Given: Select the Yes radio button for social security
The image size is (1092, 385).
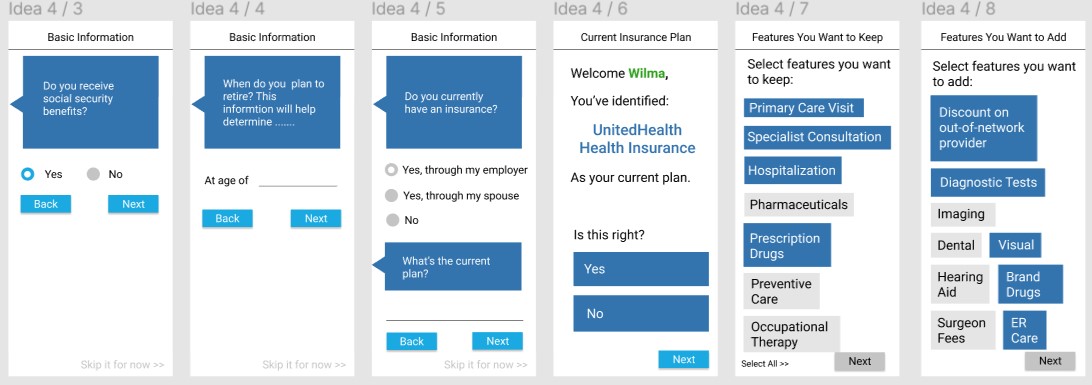Looking at the screenshot, I should click(27, 174).
